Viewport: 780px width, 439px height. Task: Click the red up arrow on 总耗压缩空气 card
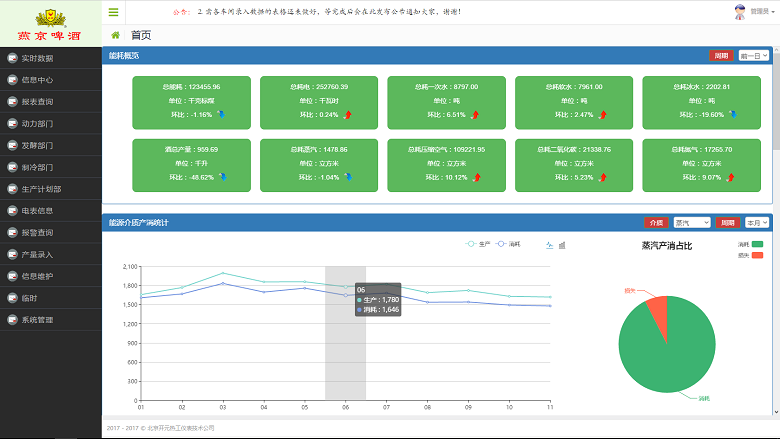point(477,177)
